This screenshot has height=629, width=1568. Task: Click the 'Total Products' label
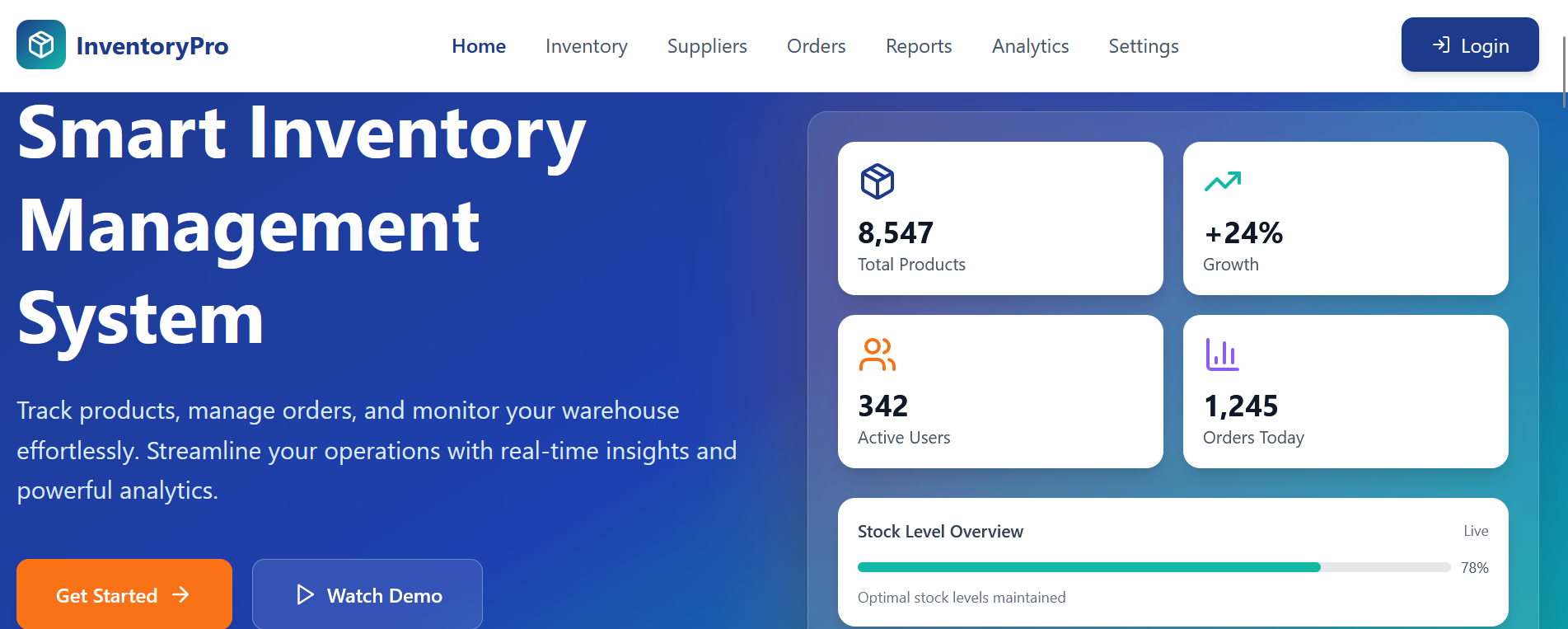tap(911, 265)
